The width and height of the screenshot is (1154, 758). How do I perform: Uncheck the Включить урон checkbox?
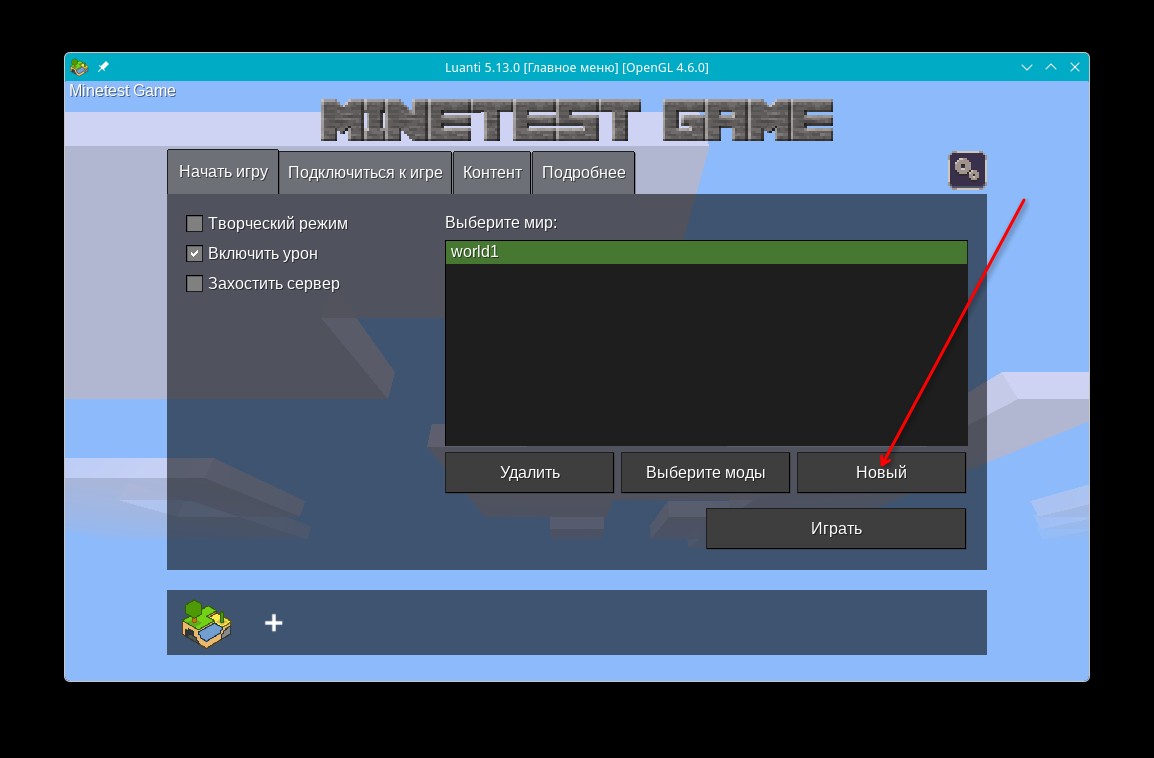(x=194, y=253)
